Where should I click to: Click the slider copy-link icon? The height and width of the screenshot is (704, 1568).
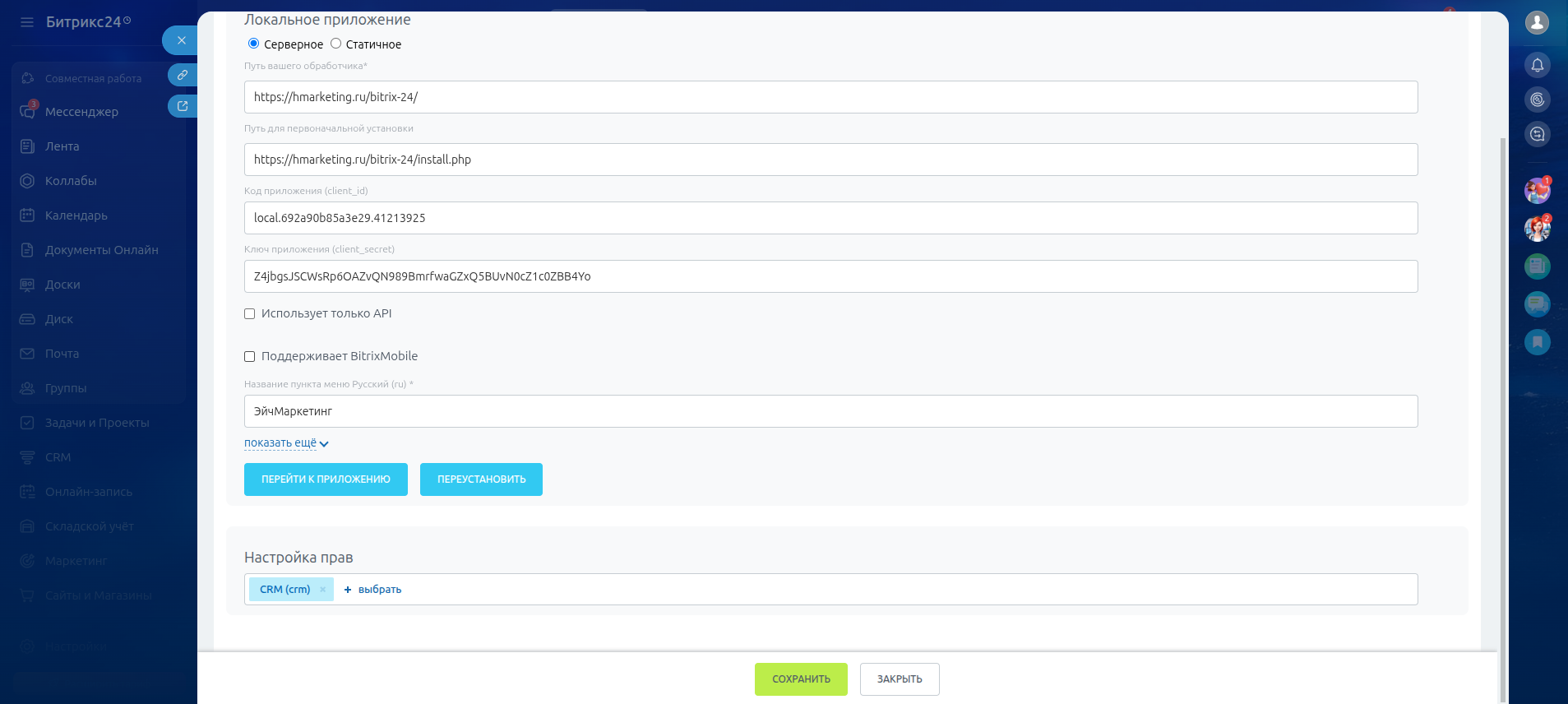(x=183, y=75)
